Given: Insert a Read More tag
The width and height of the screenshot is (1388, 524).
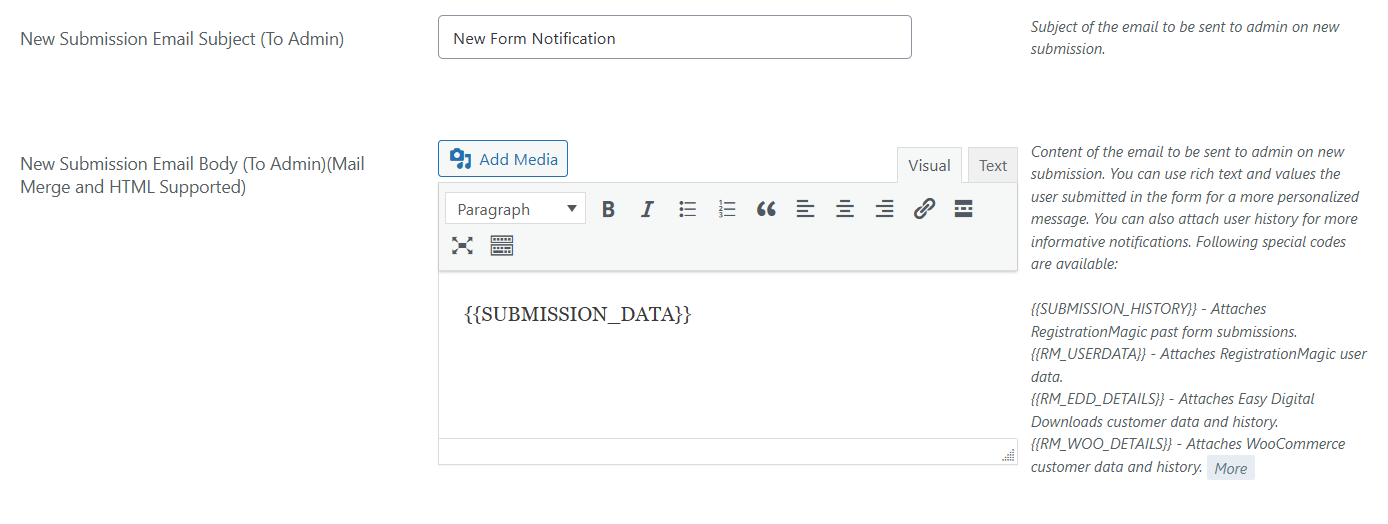Looking at the screenshot, I should (963, 209).
